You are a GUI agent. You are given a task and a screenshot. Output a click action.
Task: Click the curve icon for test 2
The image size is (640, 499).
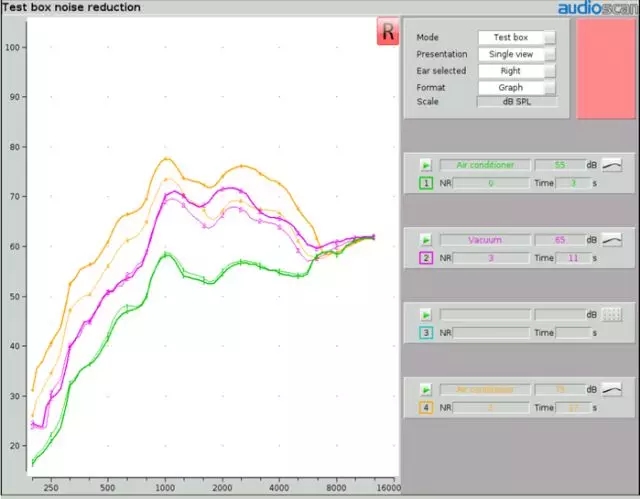(x=612, y=240)
